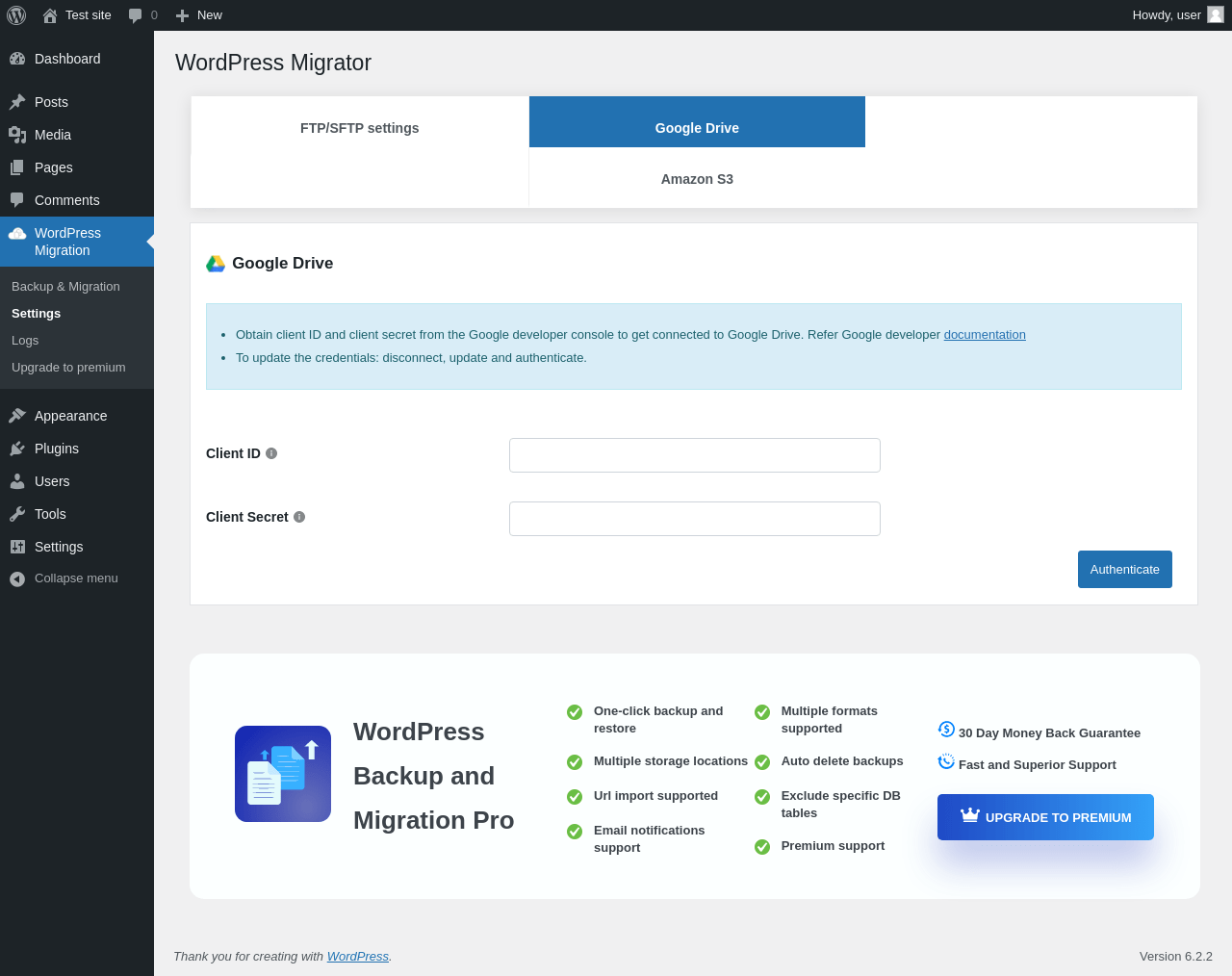The width and height of the screenshot is (1232, 976).
Task: Open Backup & Migration submenu item
Action: (x=65, y=287)
